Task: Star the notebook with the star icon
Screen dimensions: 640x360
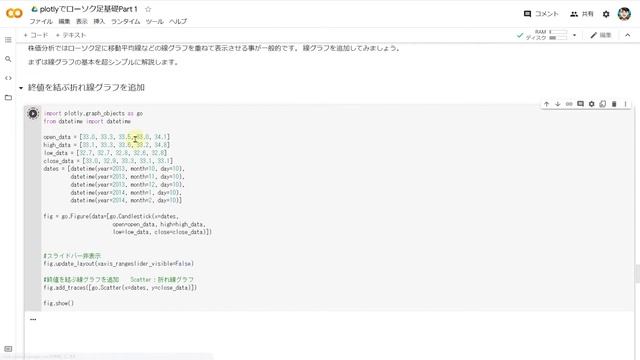Action: [148, 9]
